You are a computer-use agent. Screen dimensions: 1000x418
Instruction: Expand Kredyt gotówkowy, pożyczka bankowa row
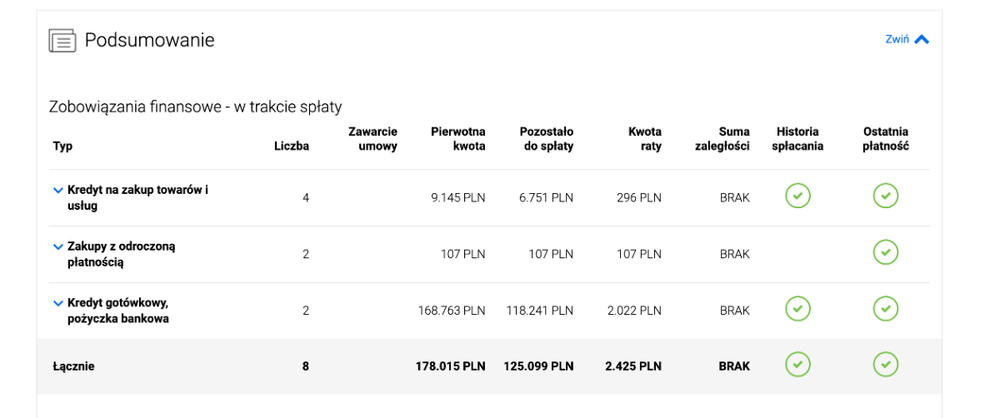pyautogui.click(x=58, y=303)
